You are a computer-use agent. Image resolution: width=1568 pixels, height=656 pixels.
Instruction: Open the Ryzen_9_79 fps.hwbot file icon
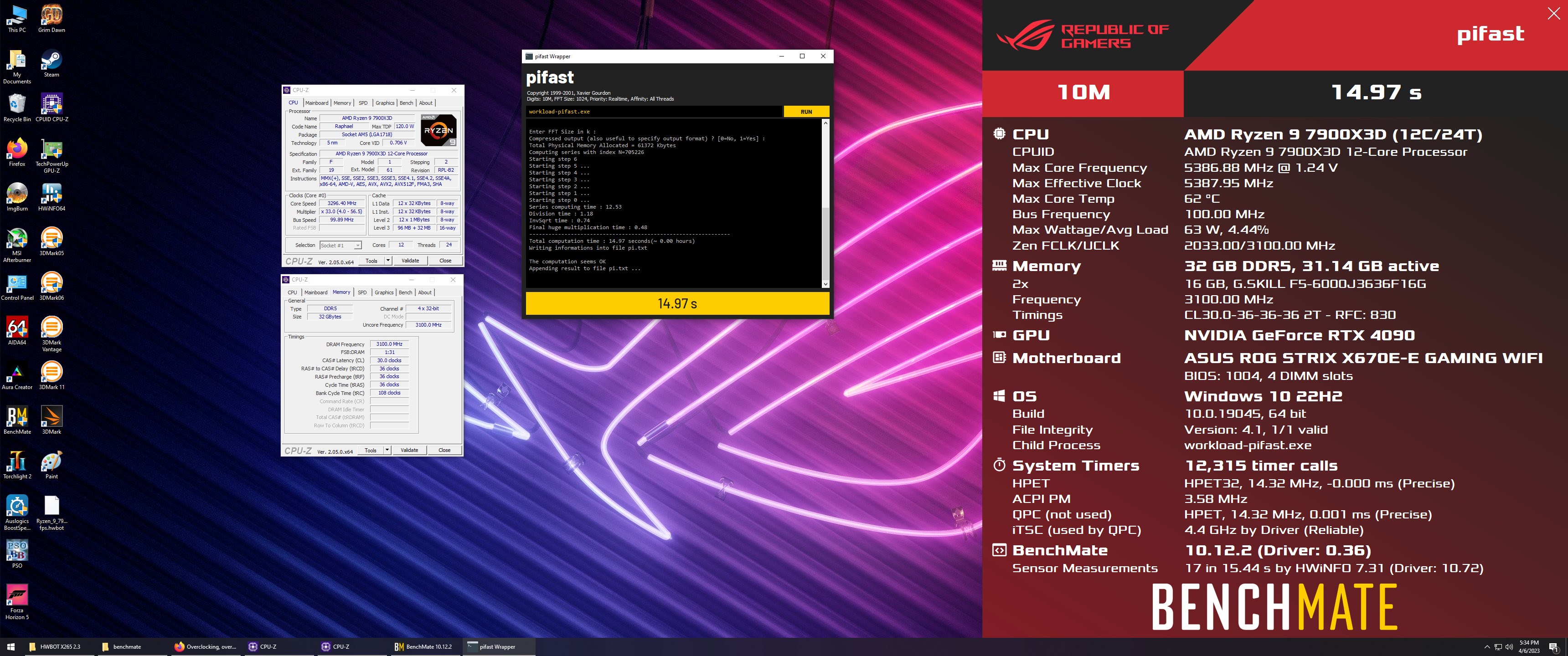coord(52,513)
